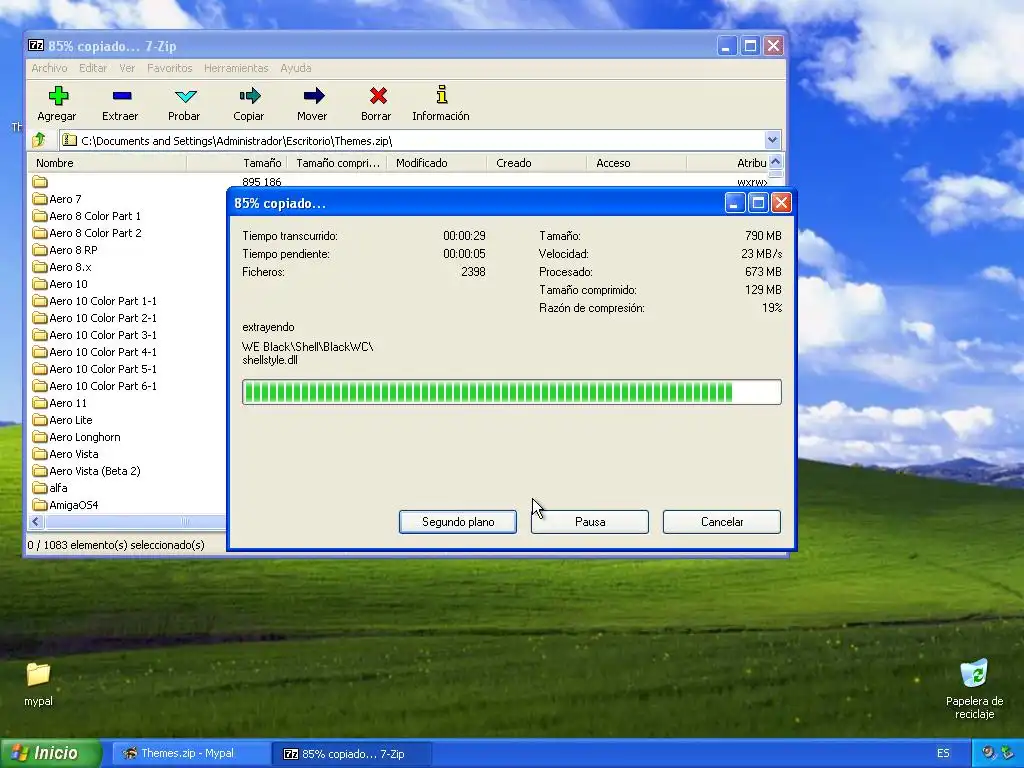Select the Aero 10 folder row

(x=60, y=283)
